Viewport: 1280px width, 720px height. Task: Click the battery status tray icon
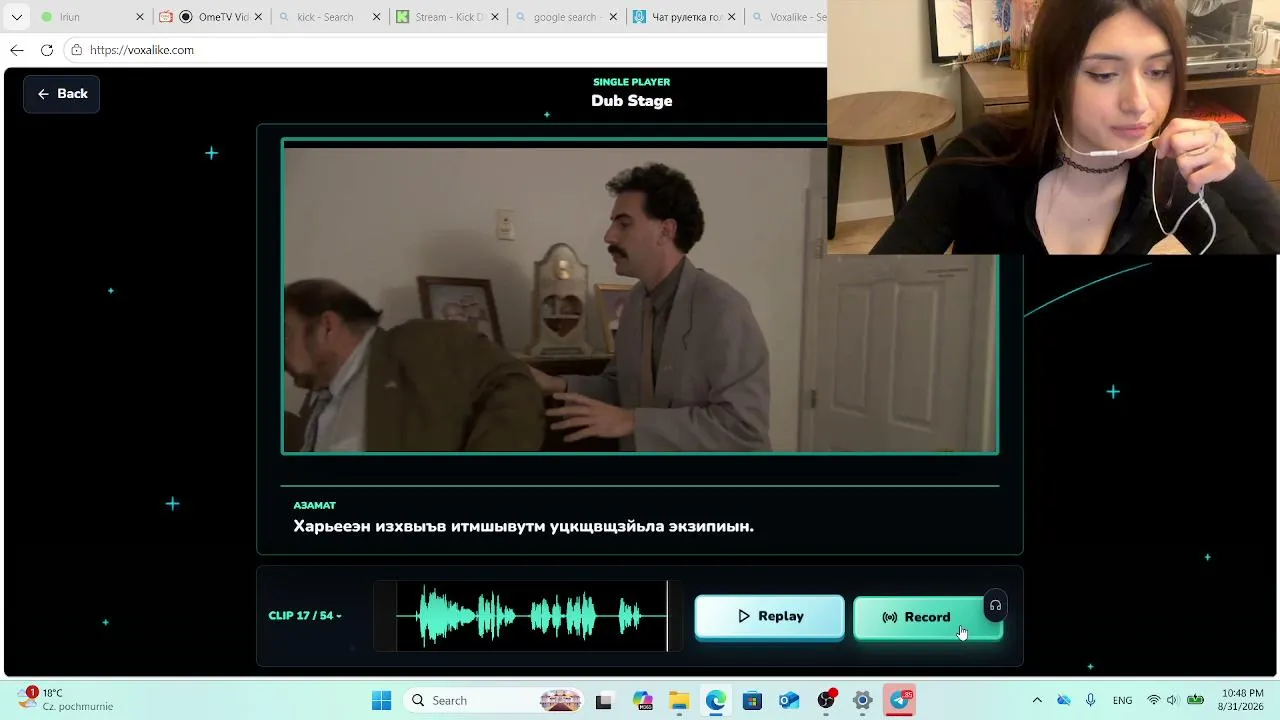1195,700
